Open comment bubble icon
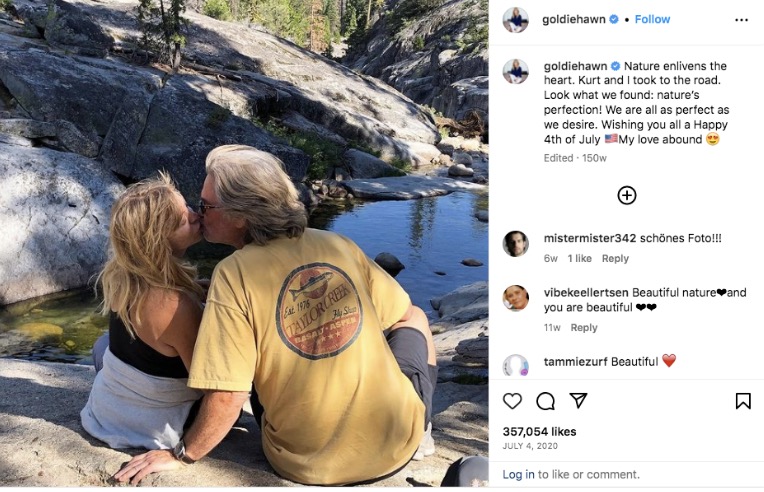The height and width of the screenshot is (492, 764). pos(545,401)
